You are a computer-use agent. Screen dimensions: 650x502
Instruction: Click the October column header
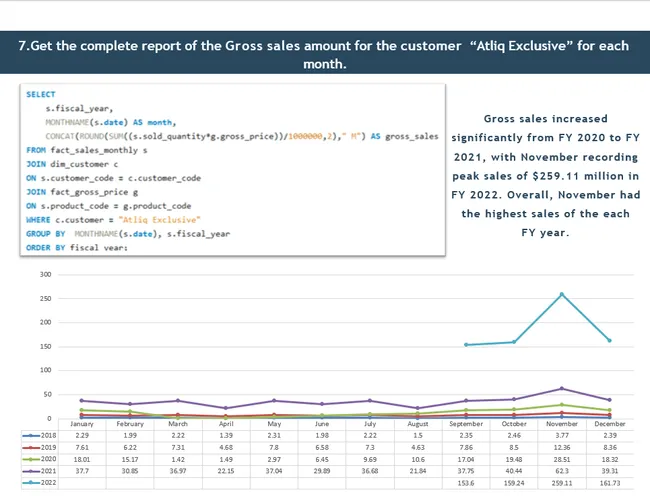[514, 424]
